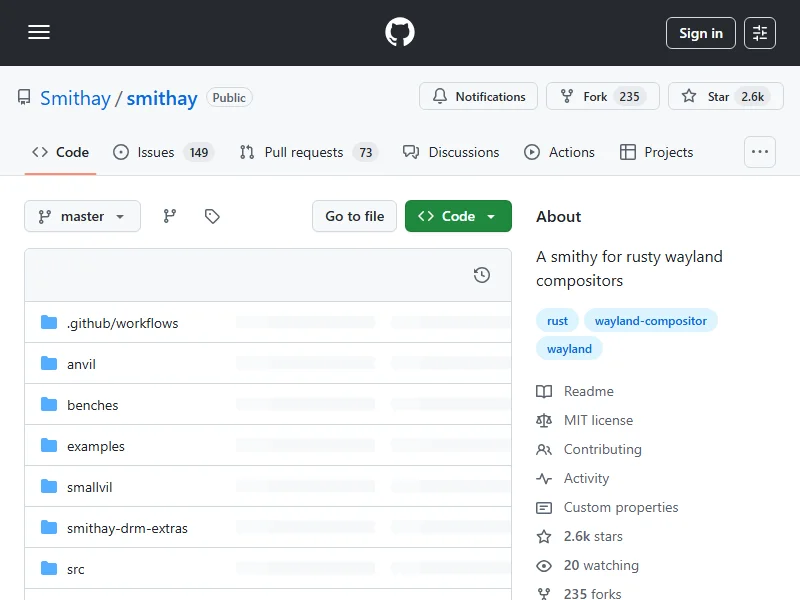The width and height of the screenshot is (800, 600).
Task: Open the hamburger navigation menu
Action: click(39, 33)
